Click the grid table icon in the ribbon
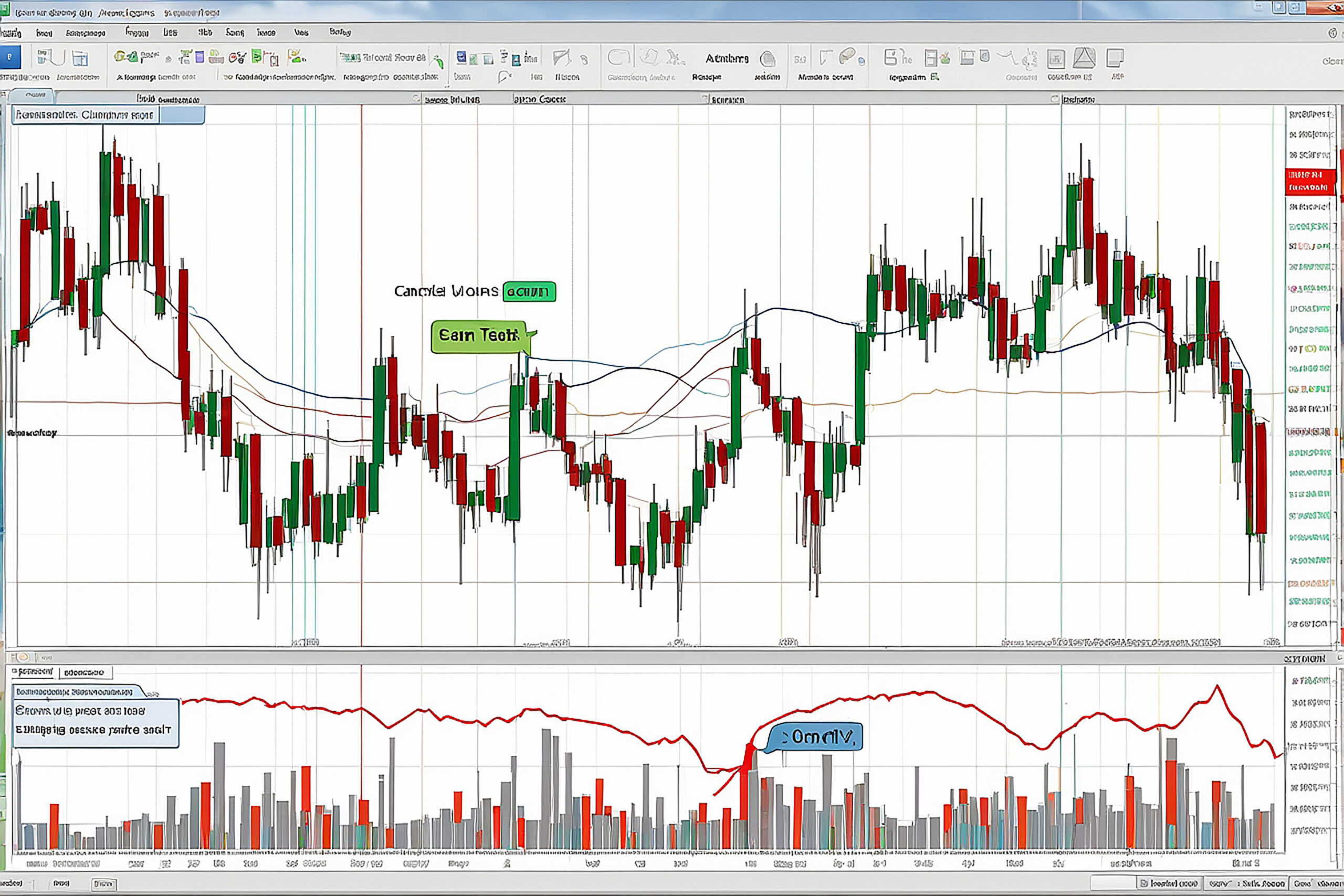 [80, 58]
